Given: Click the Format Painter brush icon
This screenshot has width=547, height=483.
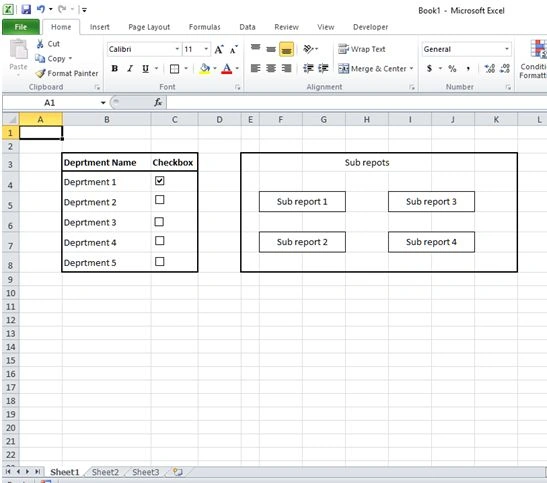Looking at the screenshot, I should click(x=40, y=73).
